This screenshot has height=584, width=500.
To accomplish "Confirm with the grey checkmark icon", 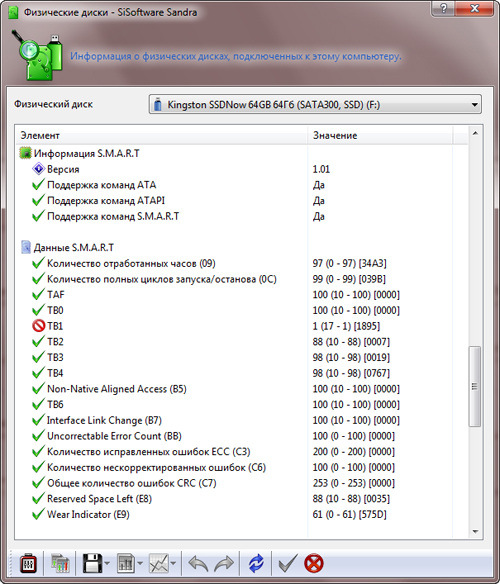I will pyautogui.click(x=288, y=564).
